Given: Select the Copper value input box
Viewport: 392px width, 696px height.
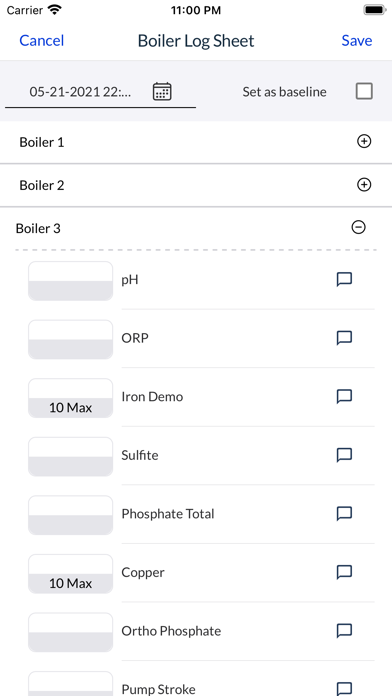Looking at the screenshot, I should [71, 574].
